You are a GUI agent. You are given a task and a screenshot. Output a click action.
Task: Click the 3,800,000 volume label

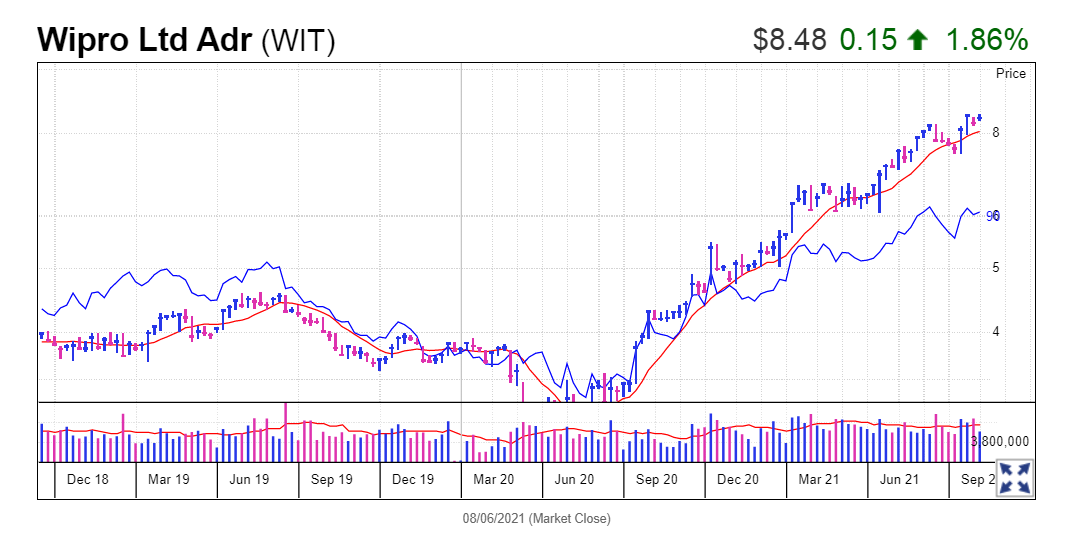(x=1000, y=442)
